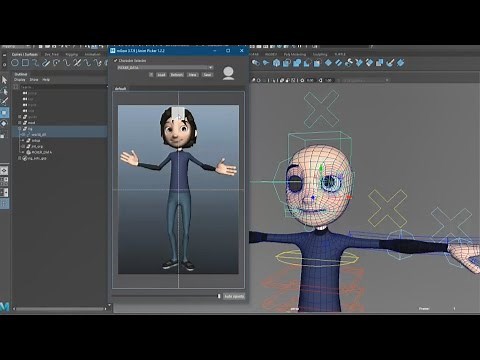Expand the jnt_org node in Outliner
The image size is (480, 360).
pos(23,146)
